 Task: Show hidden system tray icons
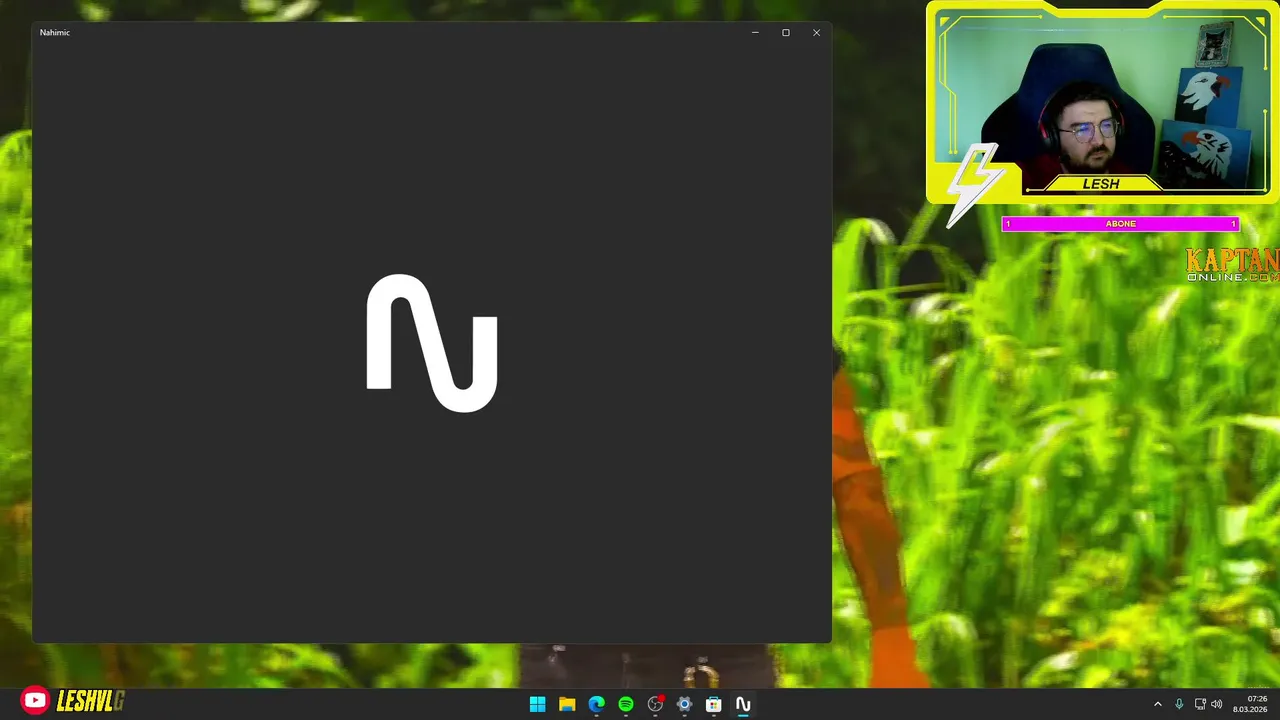[x=1158, y=704]
